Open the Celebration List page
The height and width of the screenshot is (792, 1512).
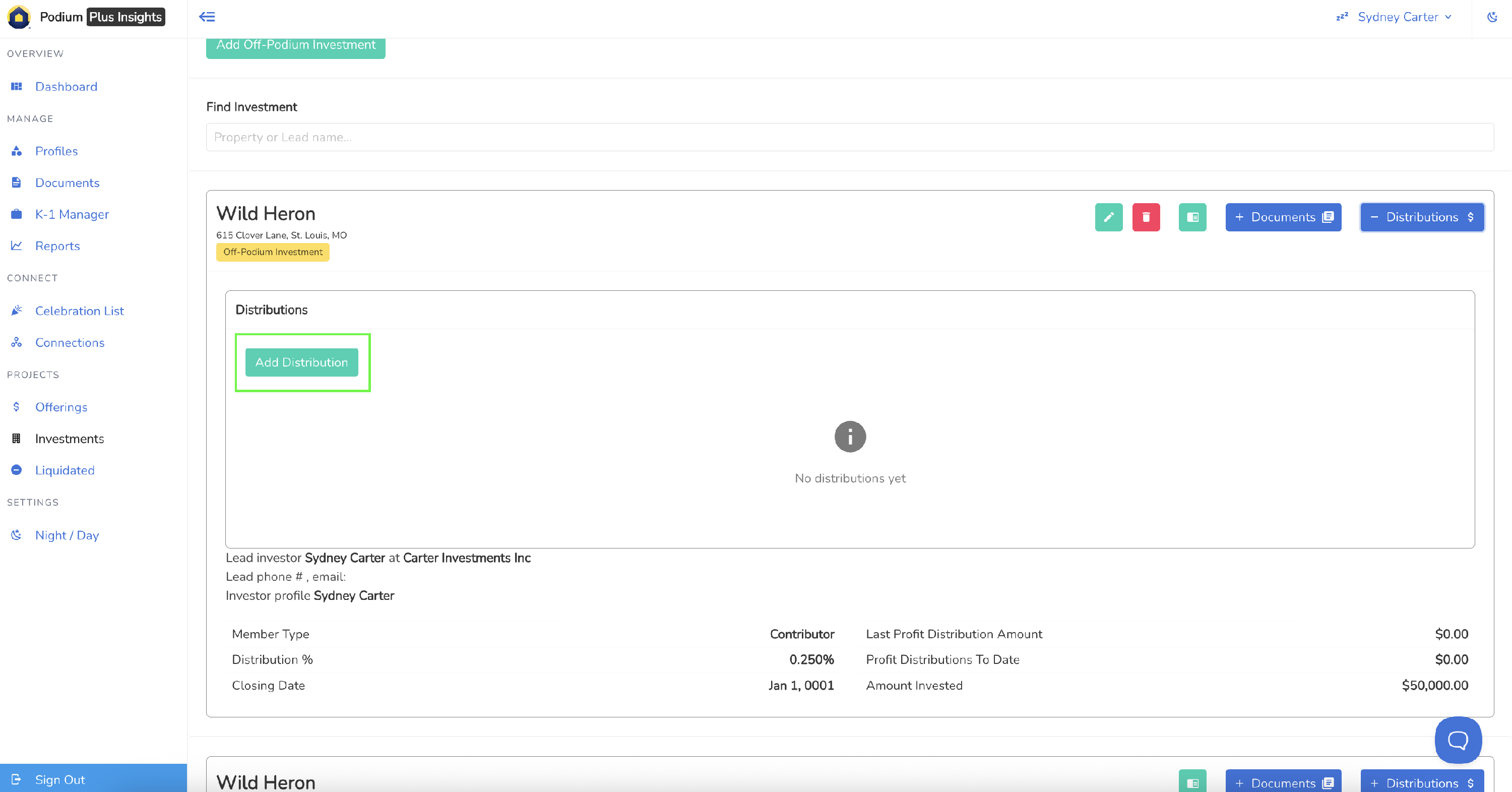pos(79,311)
